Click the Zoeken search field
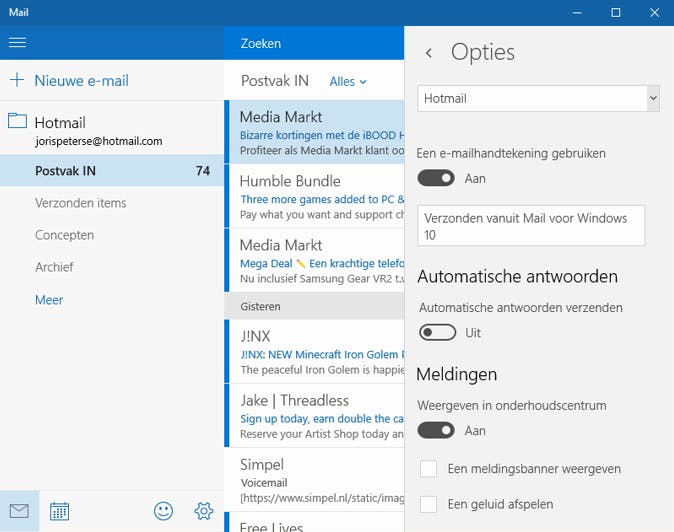 point(314,43)
